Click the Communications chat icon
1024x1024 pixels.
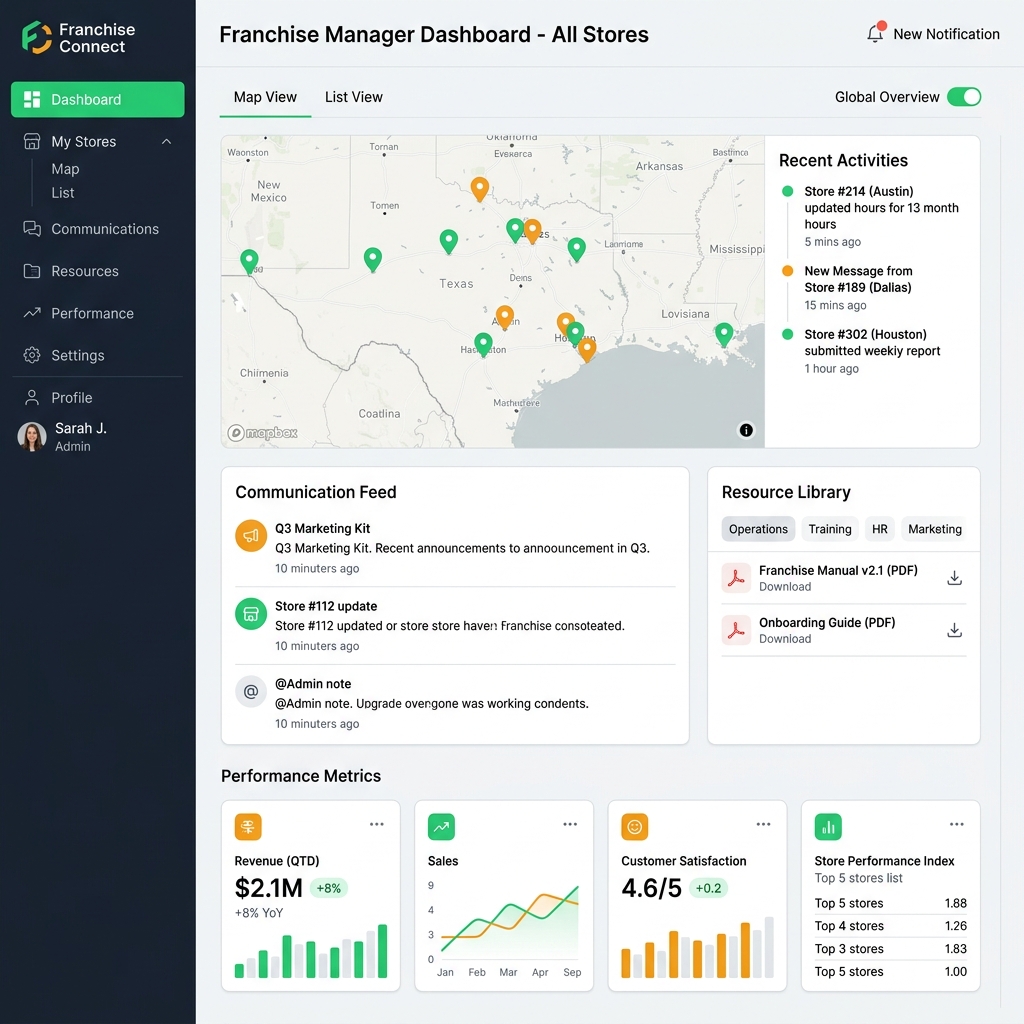click(x=32, y=229)
